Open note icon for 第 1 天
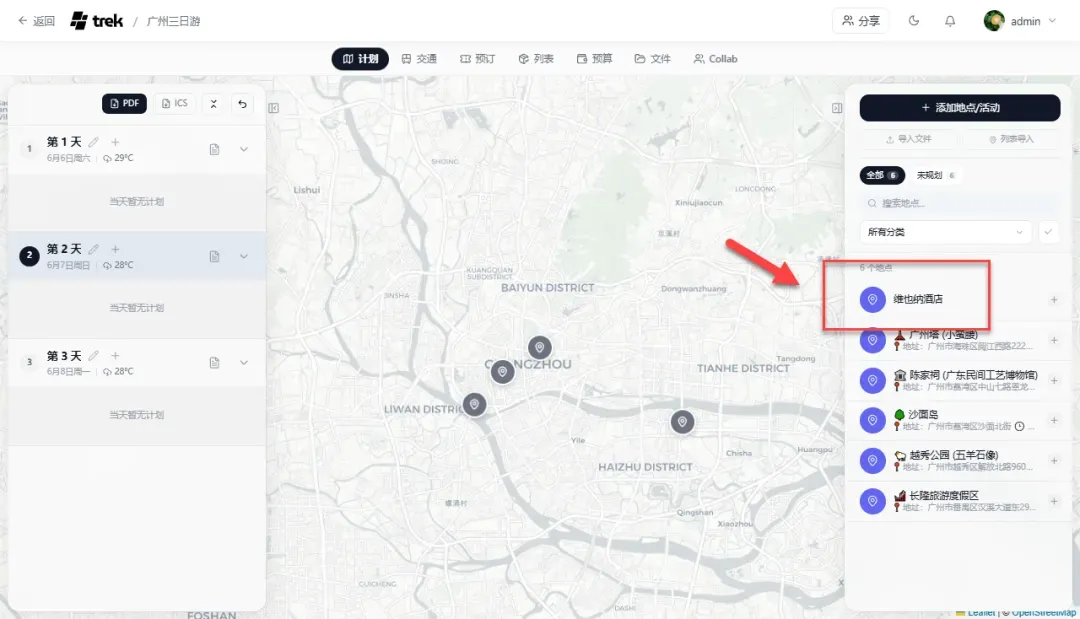The image size is (1080, 619). 214,149
